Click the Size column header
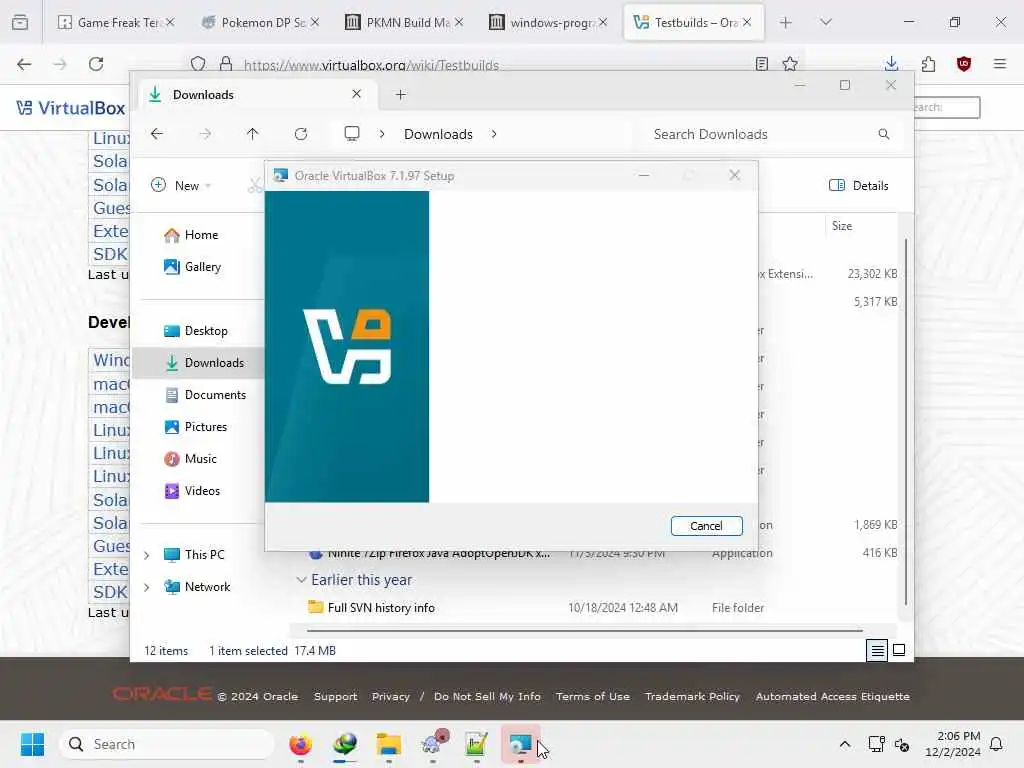 click(x=842, y=226)
